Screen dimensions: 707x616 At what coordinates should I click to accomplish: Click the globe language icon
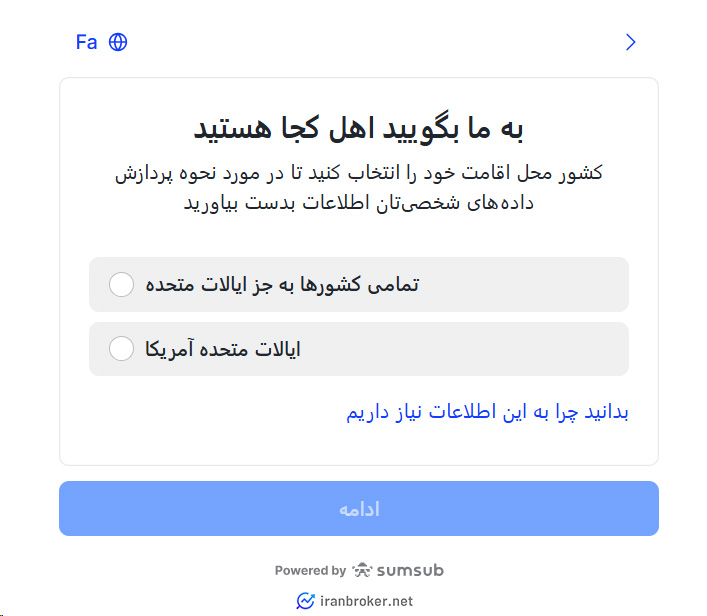pyautogui.click(x=118, y=42)
